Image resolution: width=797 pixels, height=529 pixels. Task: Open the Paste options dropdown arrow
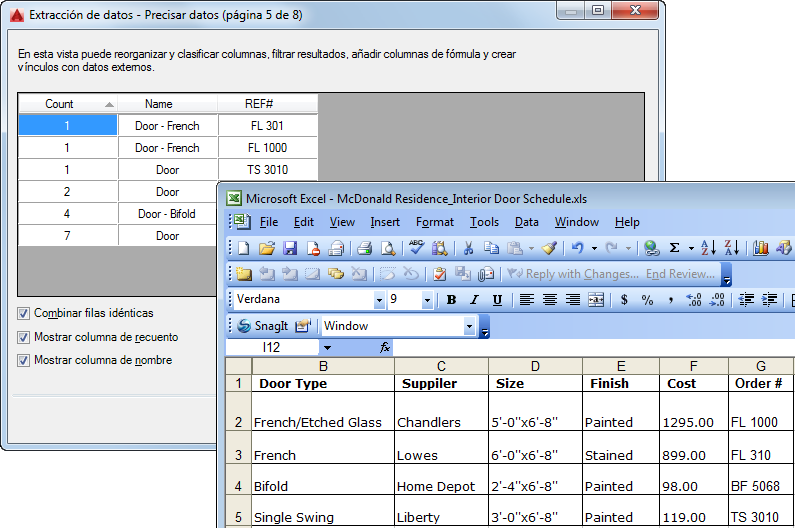pos(531,248)
